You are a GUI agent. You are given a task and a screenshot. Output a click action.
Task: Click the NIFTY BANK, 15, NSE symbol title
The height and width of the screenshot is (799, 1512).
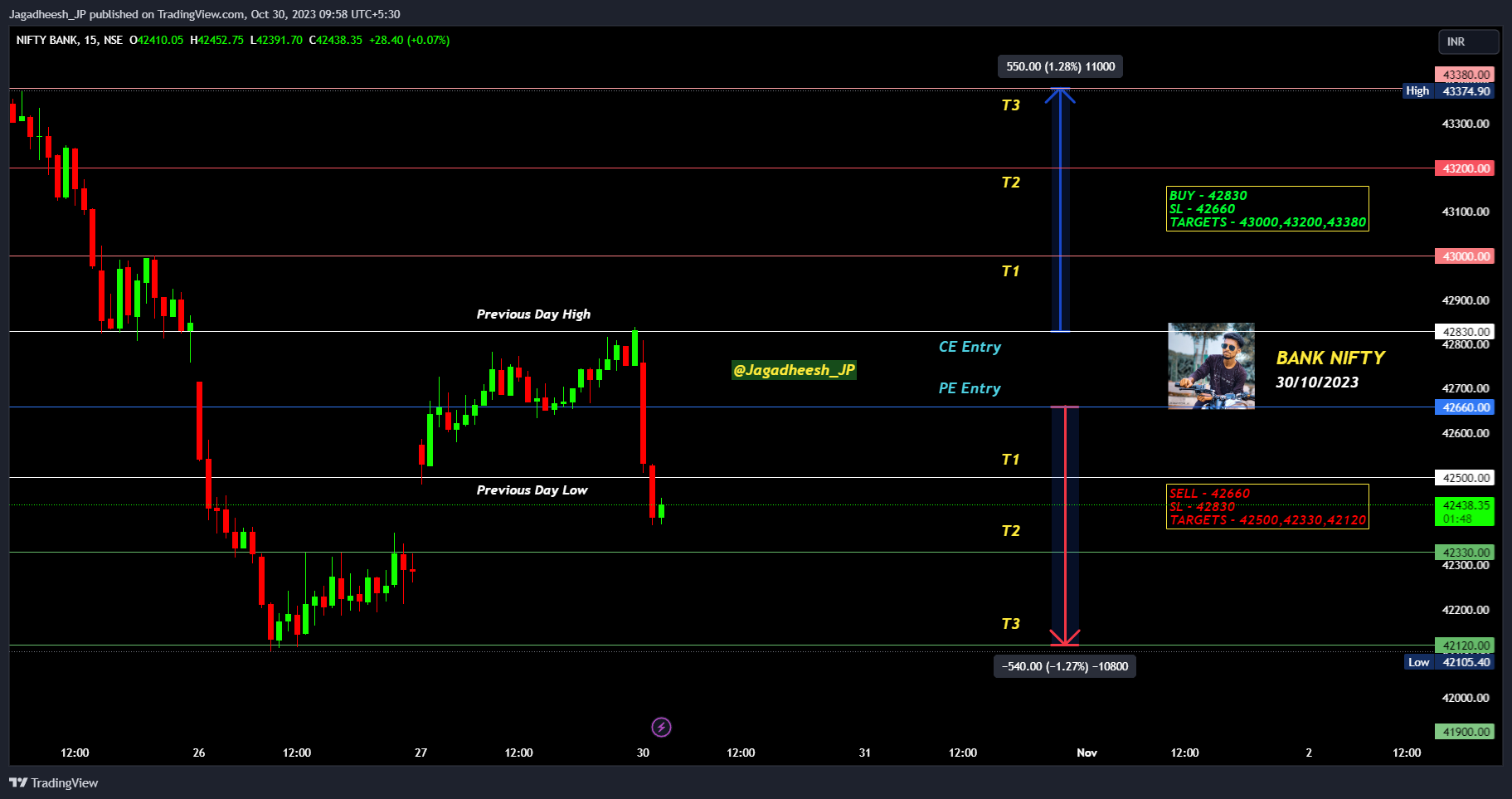pyautogui.click(x=70, y=40)
